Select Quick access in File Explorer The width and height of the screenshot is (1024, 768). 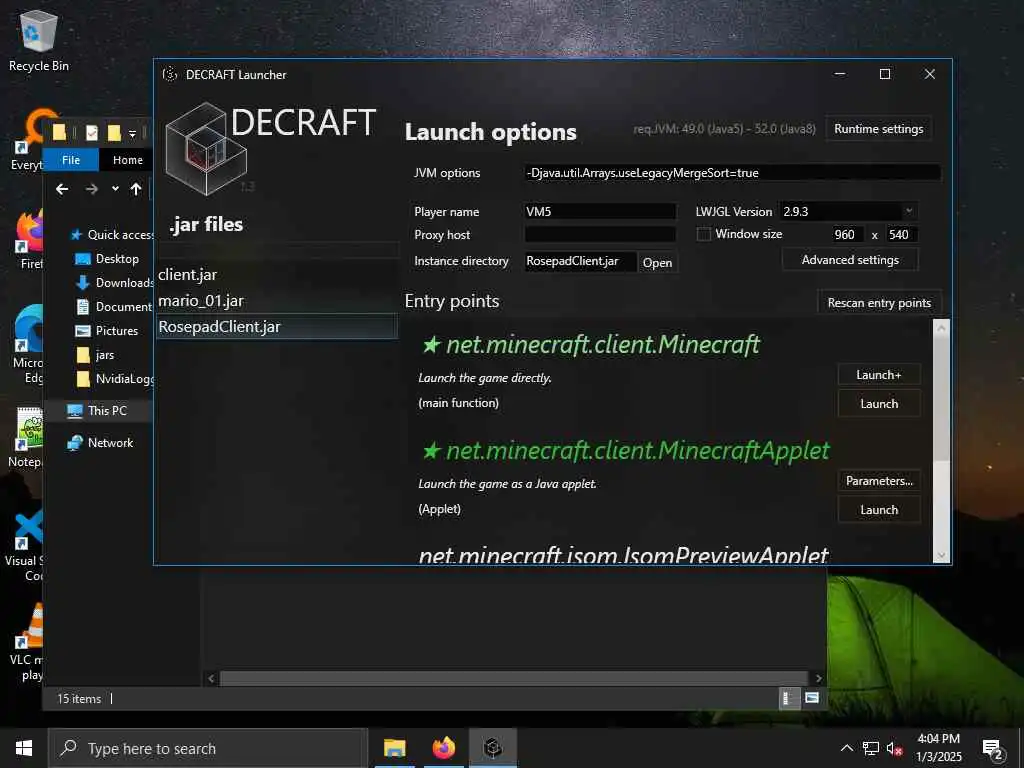pyautogui.click(x=111, y=234)
